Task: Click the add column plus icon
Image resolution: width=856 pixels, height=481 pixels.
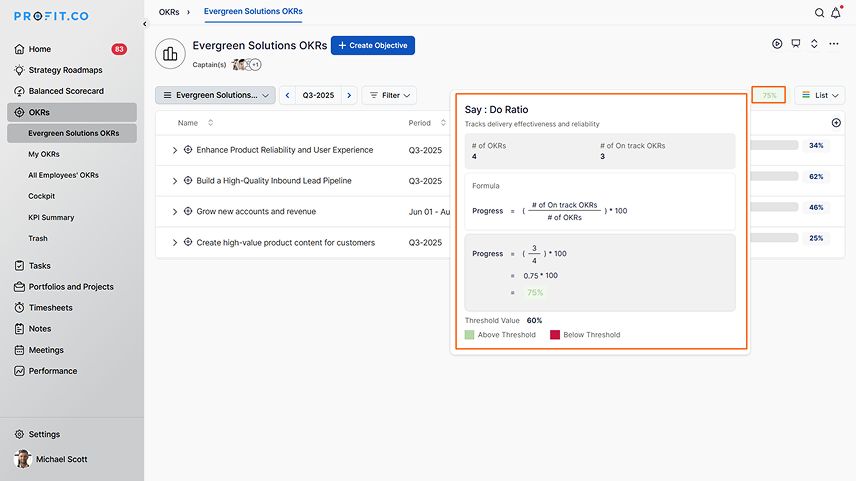Action: point(836,123)
